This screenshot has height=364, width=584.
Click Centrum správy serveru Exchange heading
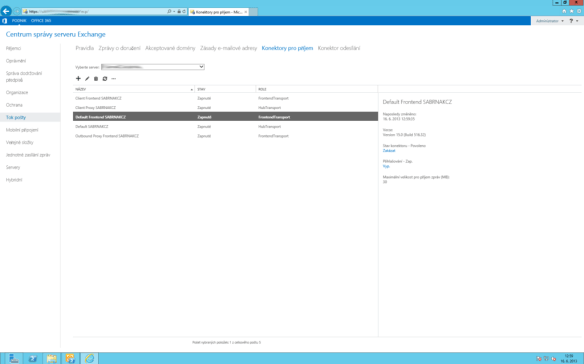tap(55, 34)
